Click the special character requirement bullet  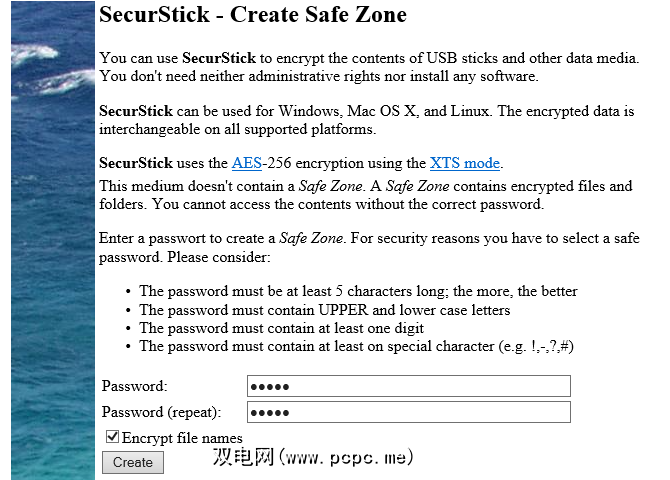tap(356, 346)
